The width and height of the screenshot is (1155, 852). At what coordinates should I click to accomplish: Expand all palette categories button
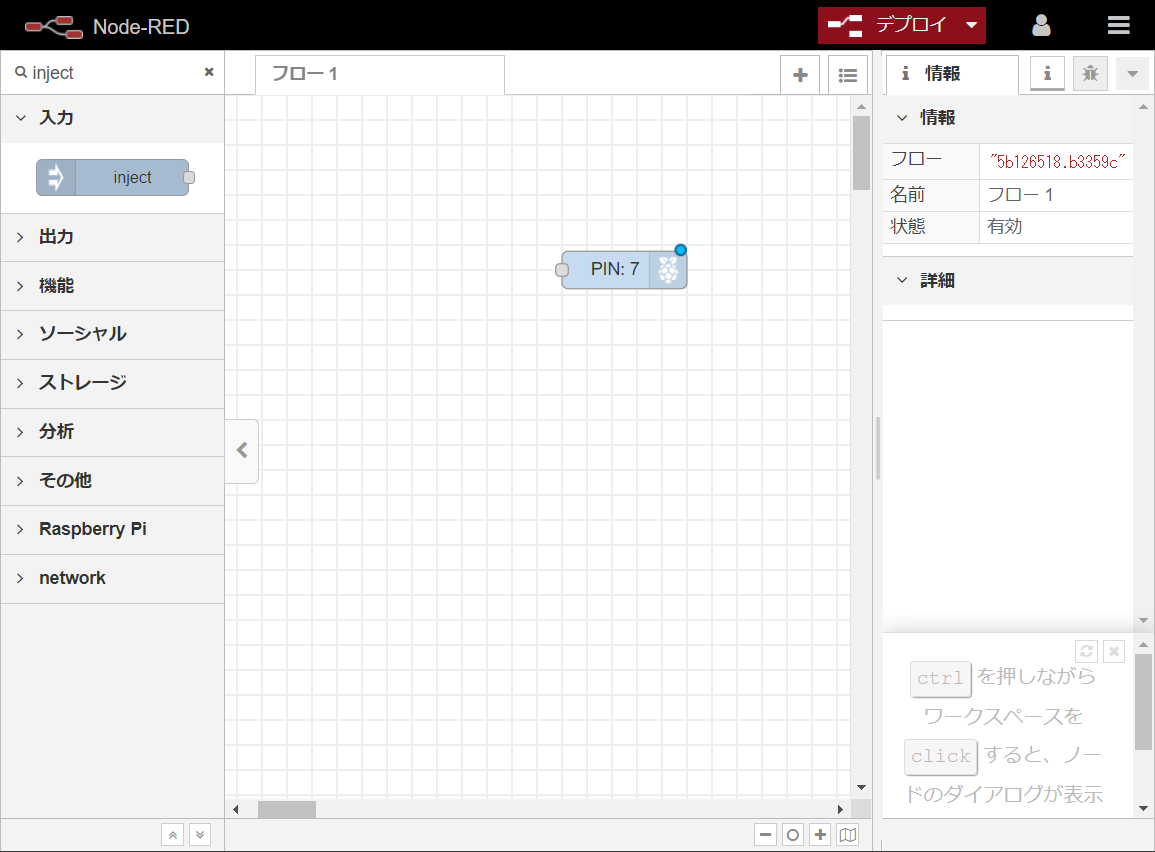click(200, 835)
